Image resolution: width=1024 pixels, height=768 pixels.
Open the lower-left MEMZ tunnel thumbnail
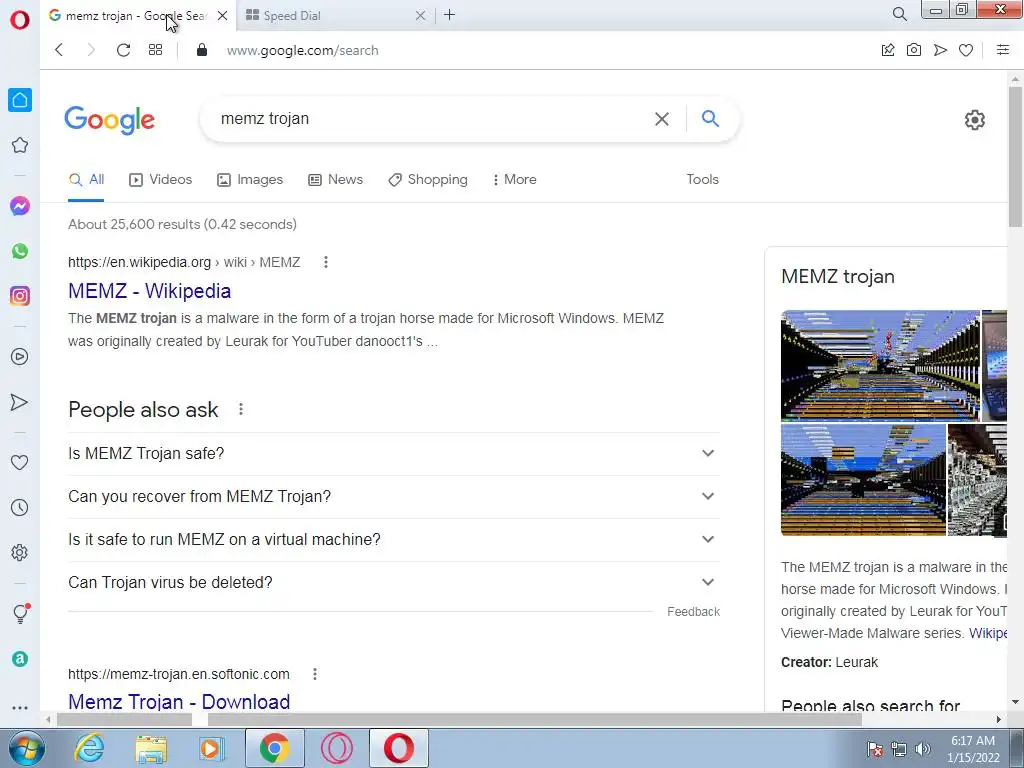click(x=863, y=480)
